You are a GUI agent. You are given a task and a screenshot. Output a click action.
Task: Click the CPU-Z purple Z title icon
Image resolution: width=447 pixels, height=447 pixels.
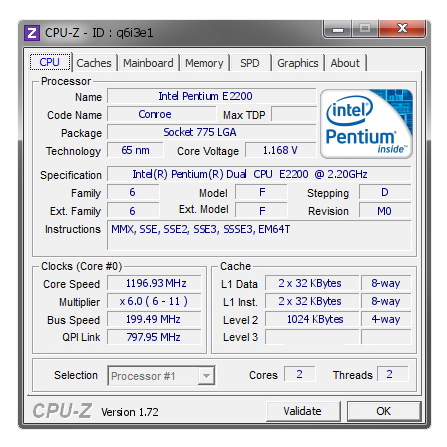click(x=32, y=33)
